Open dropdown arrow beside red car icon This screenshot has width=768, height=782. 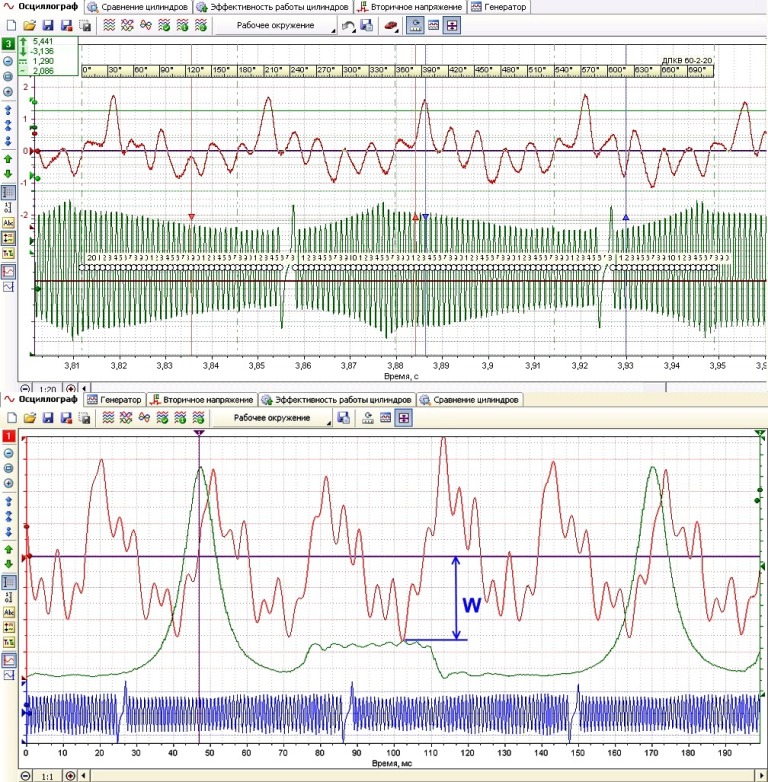tap(398, 30)
